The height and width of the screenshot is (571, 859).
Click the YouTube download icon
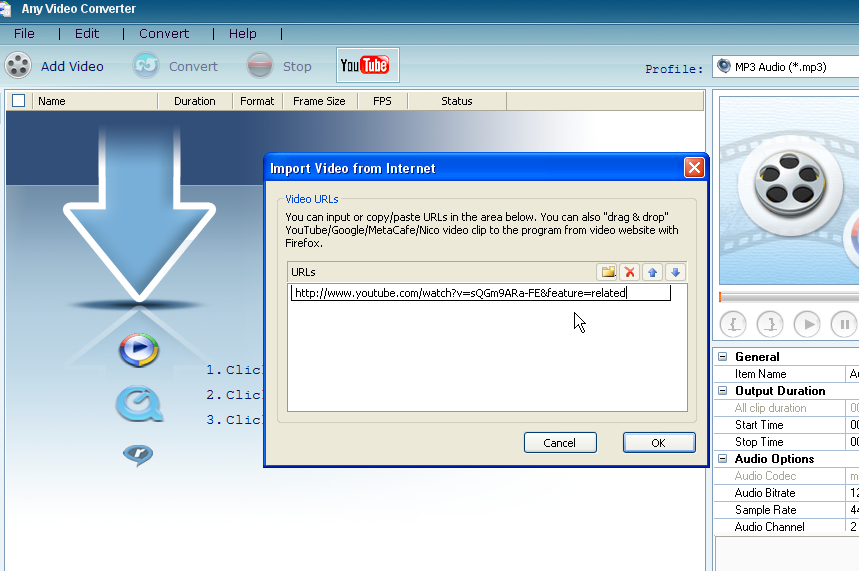point(366,66)
